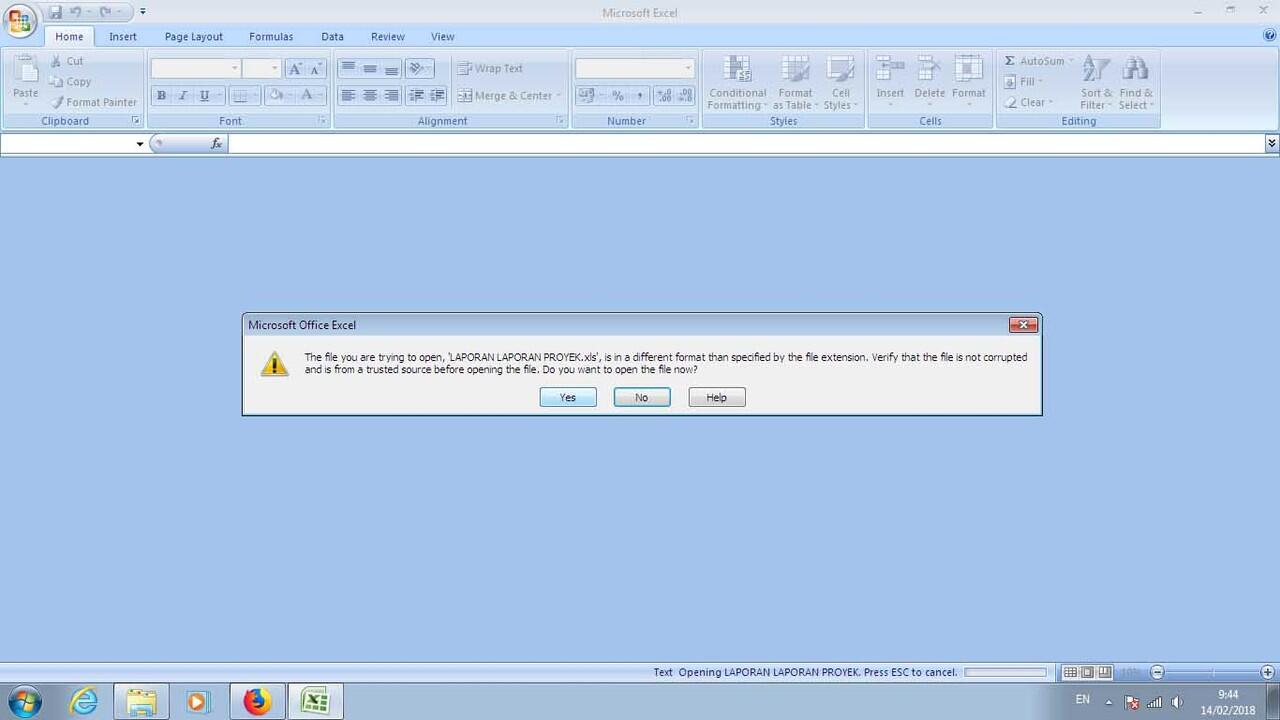Click the Office Button orb

tap(20, 20)
